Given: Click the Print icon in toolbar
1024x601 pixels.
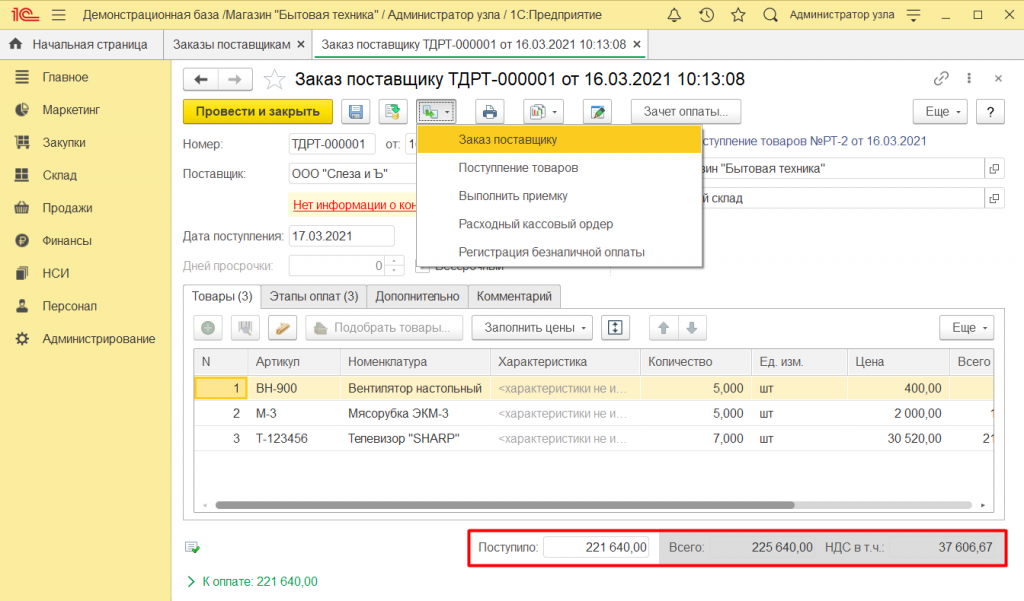Looking at the screenshot, I should [490, 112].
